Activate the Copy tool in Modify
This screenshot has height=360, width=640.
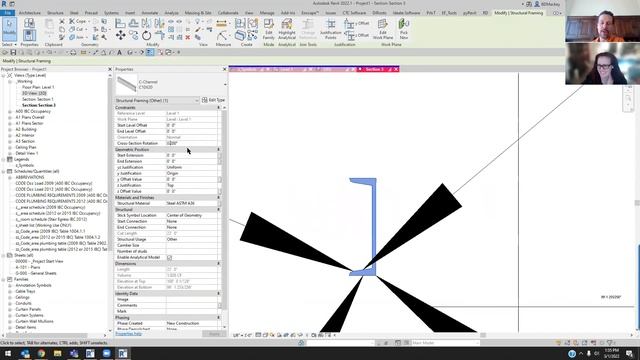(133, 36)
